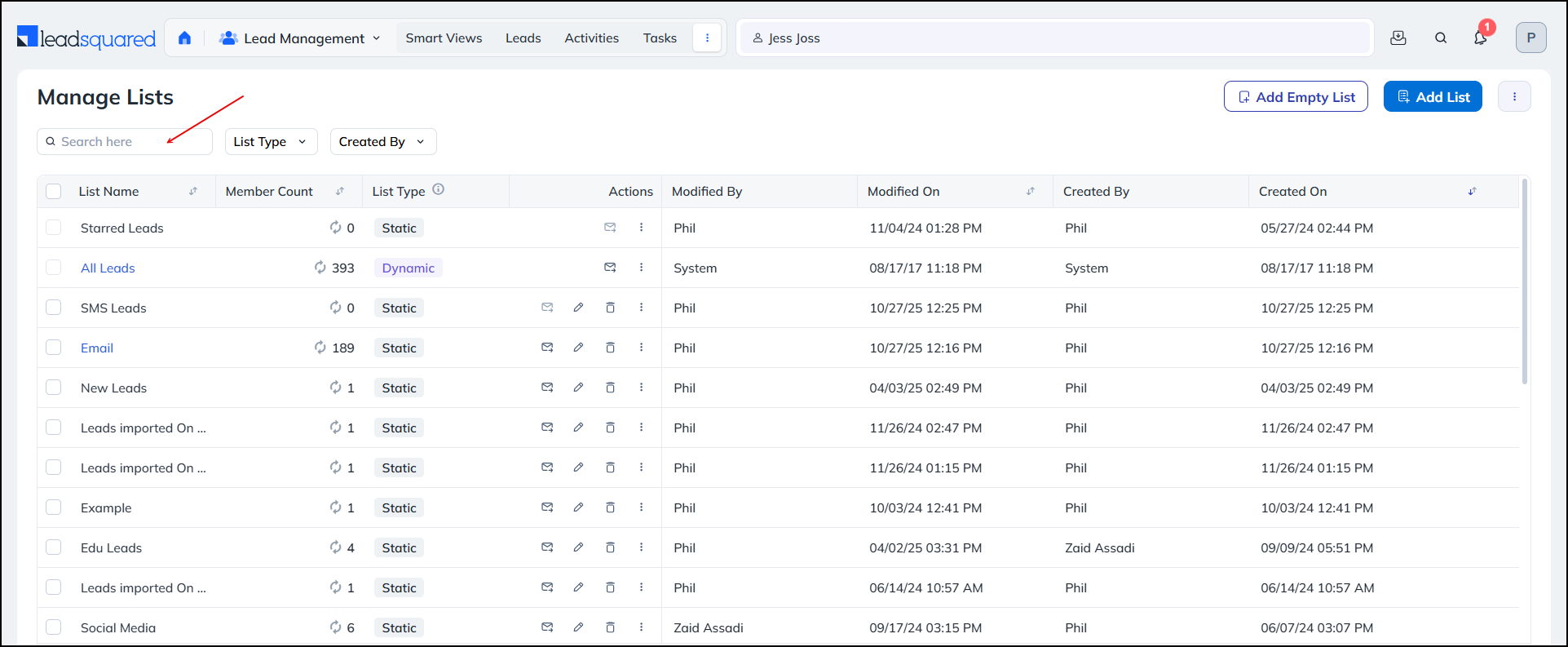
Task: Toggle the select-all lists checkbox
Action: pyautogui.click(x=54, y=191)
